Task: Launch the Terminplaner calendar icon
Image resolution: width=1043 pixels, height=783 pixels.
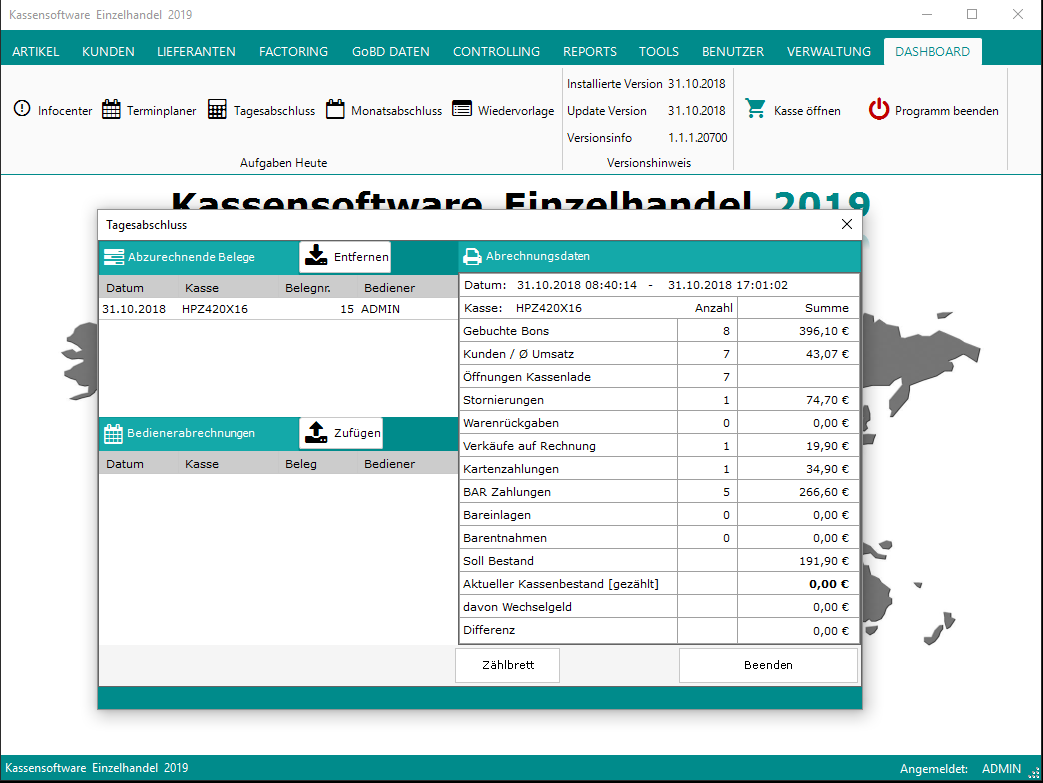Action: pyautogui.click(x=111, y=110)
